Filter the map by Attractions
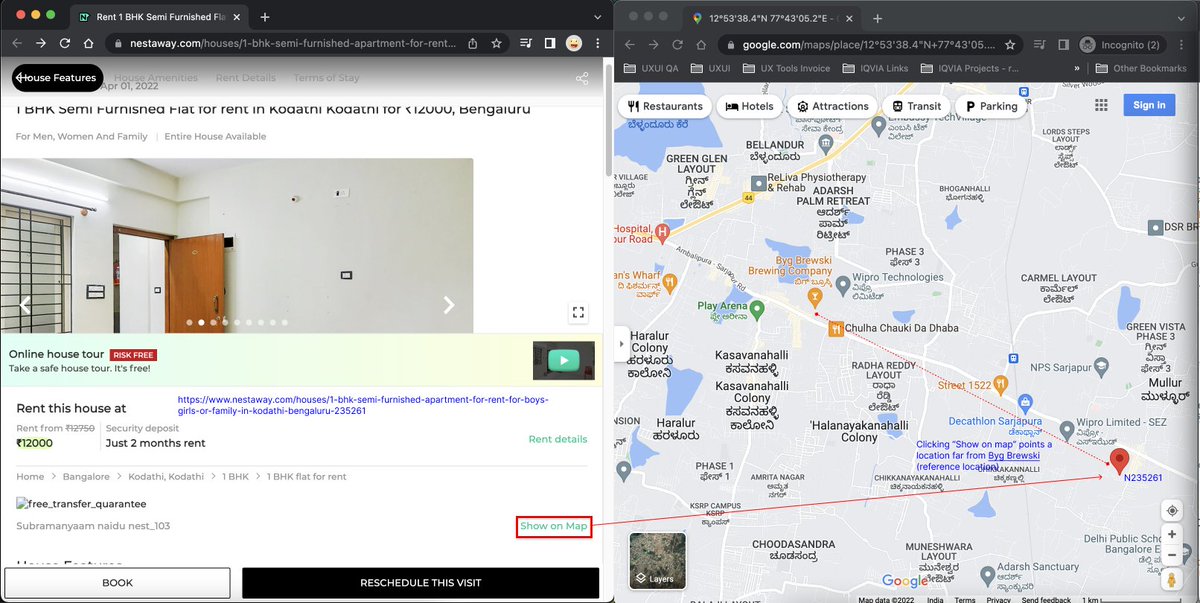The width and height of the screenshot is (1200, 603). (832, 106)
